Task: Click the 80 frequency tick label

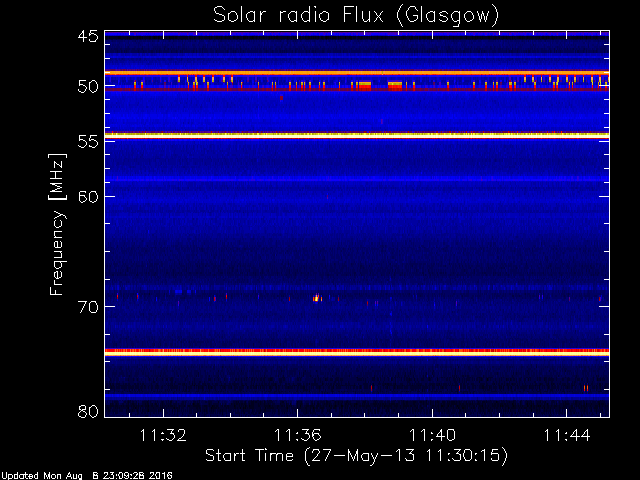Action: [x=88, y=411]
